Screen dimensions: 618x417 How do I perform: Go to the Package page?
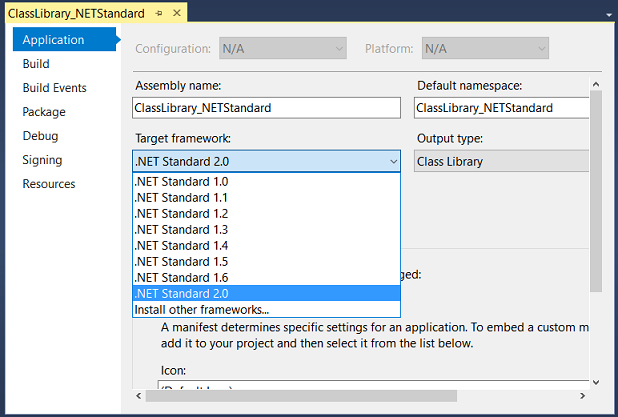point(44,112)
